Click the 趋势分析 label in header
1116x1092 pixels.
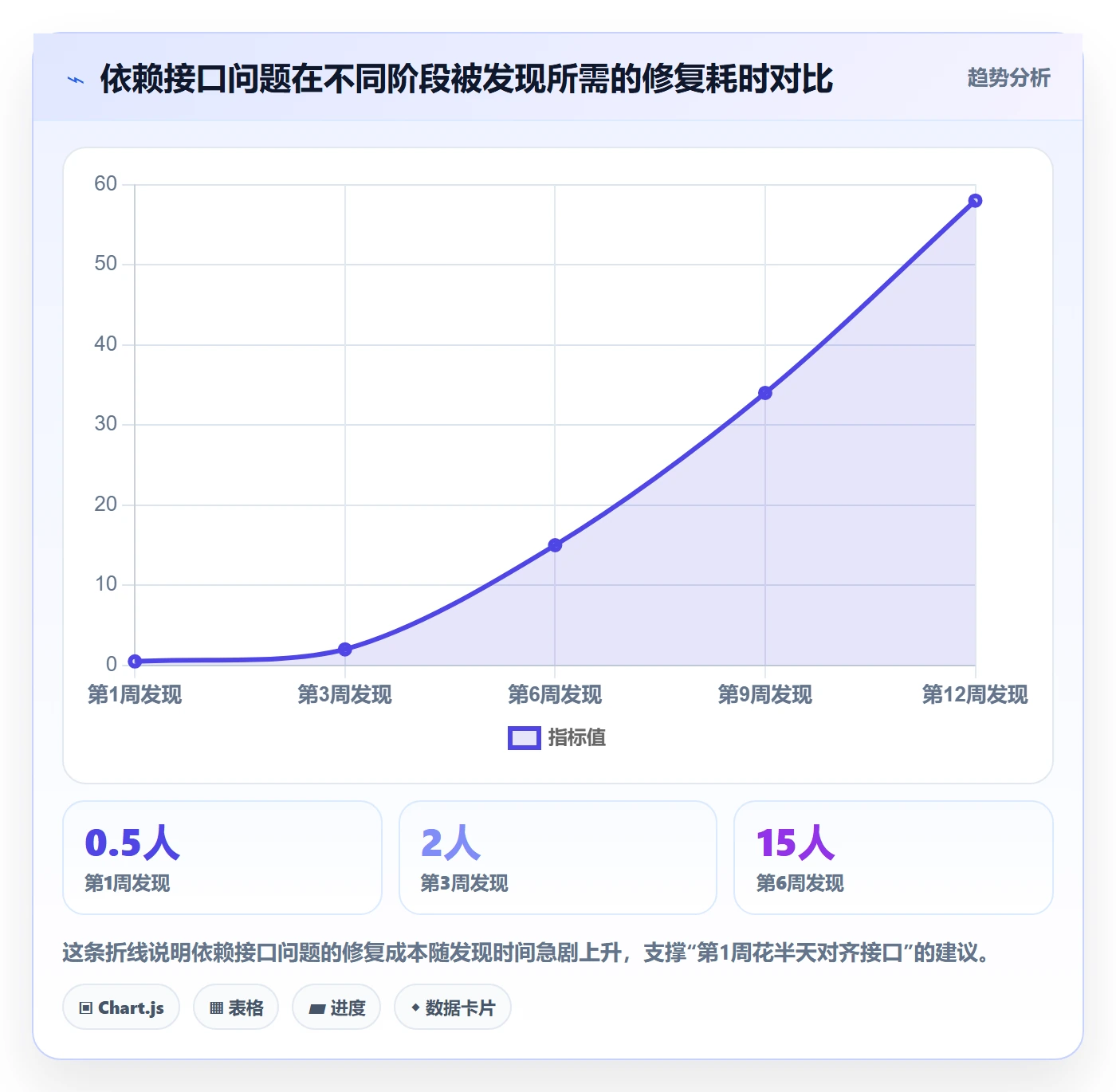pyautogui.click(x=1008, y=78)
